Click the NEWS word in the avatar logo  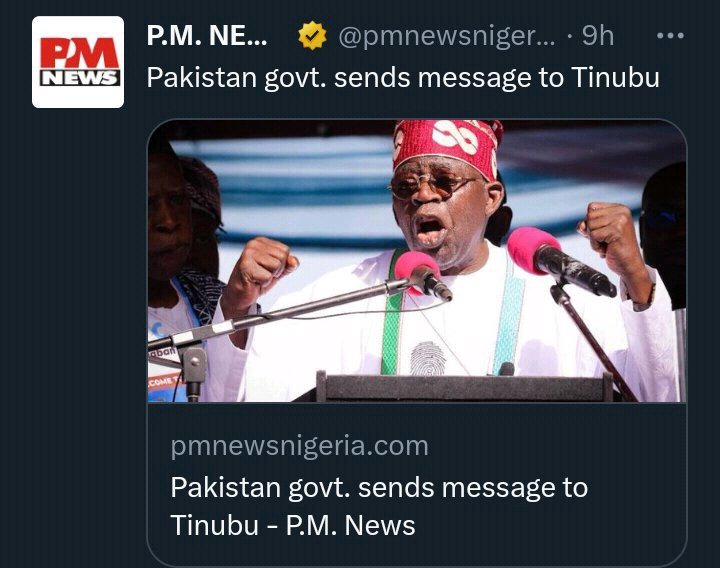click(x=80, y=78)
